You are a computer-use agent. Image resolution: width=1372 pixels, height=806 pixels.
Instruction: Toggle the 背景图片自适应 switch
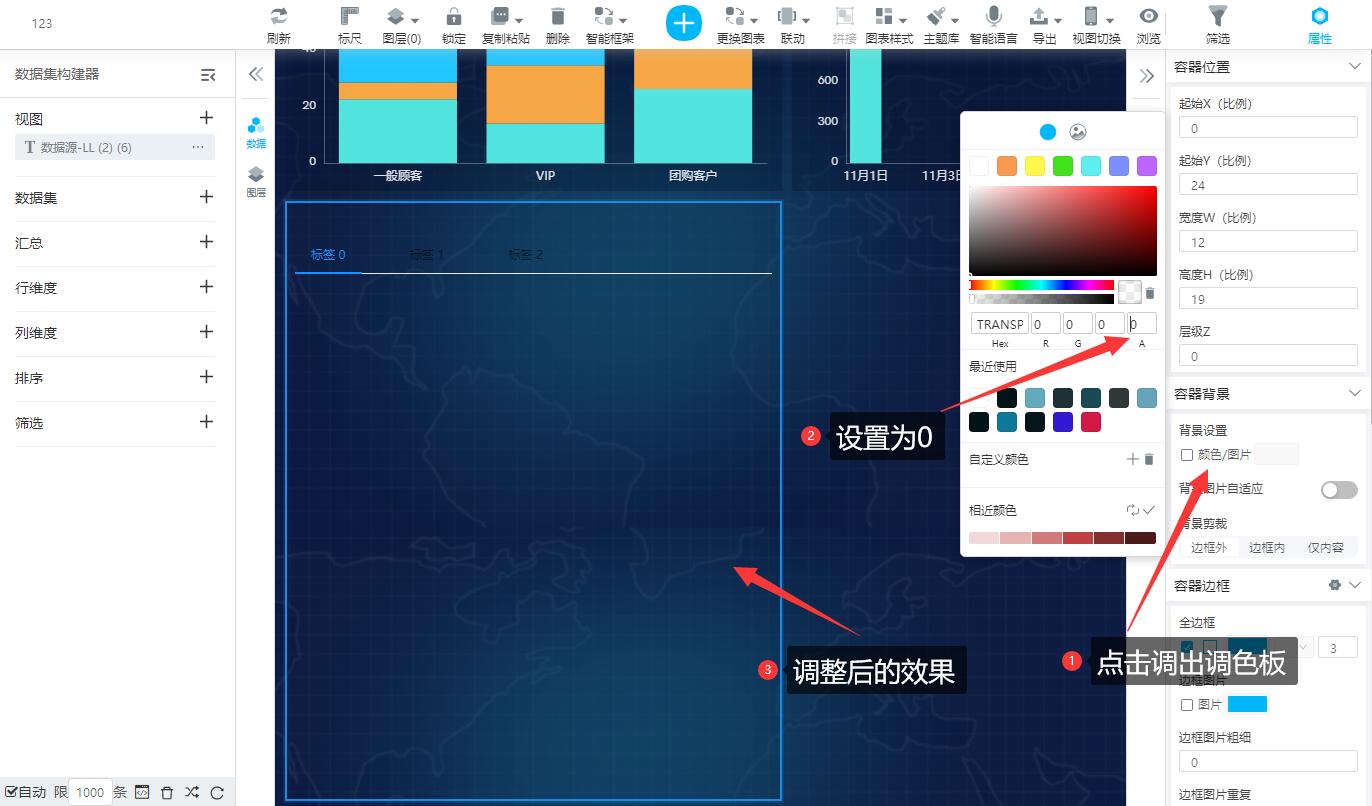coord(1338,490)
